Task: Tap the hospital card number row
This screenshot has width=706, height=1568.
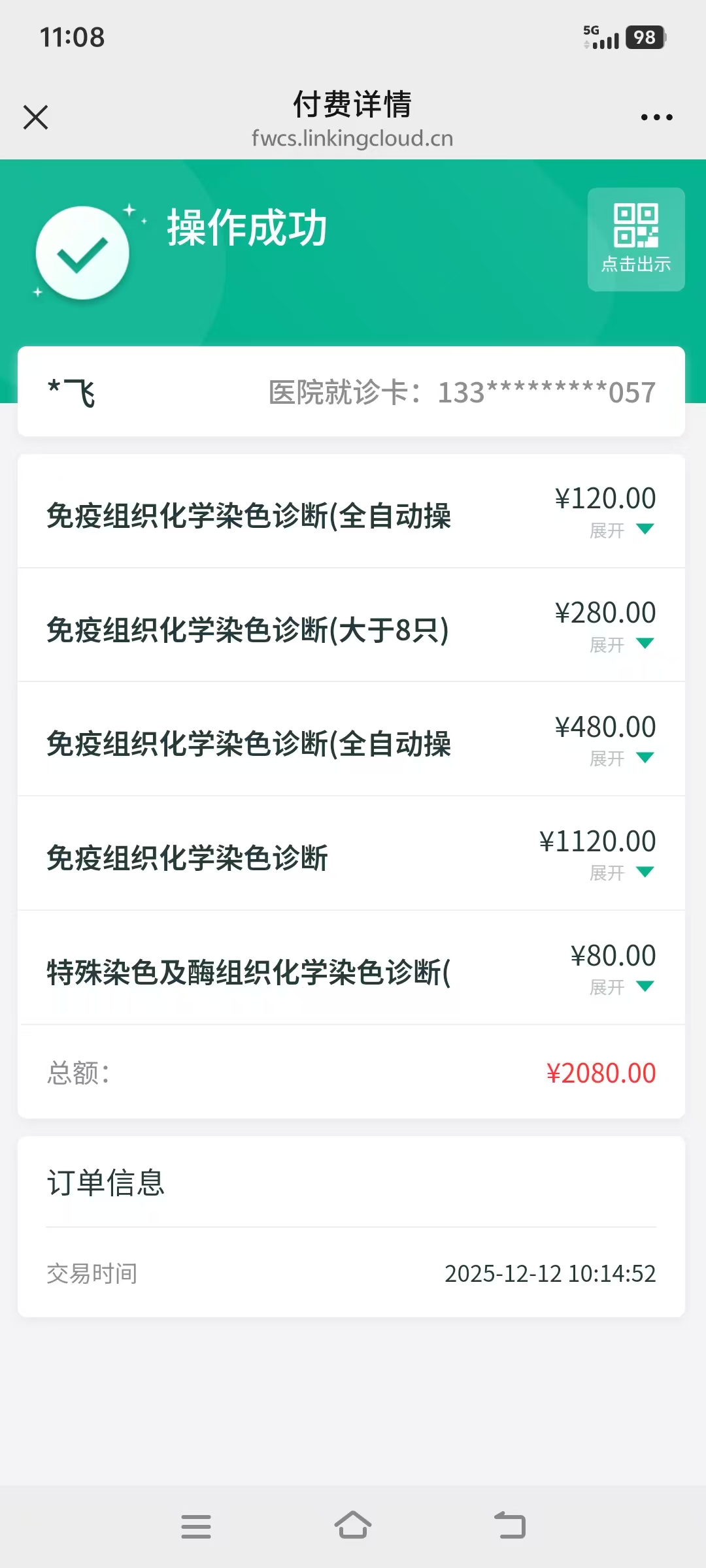Action: [462, 393]
